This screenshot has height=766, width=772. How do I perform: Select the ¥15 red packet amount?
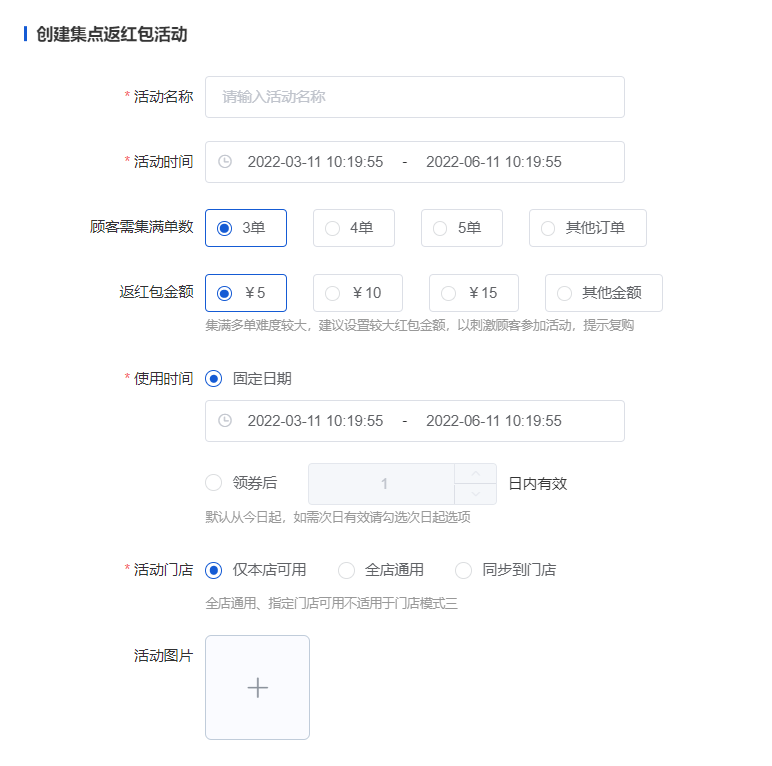coord(474,293)
